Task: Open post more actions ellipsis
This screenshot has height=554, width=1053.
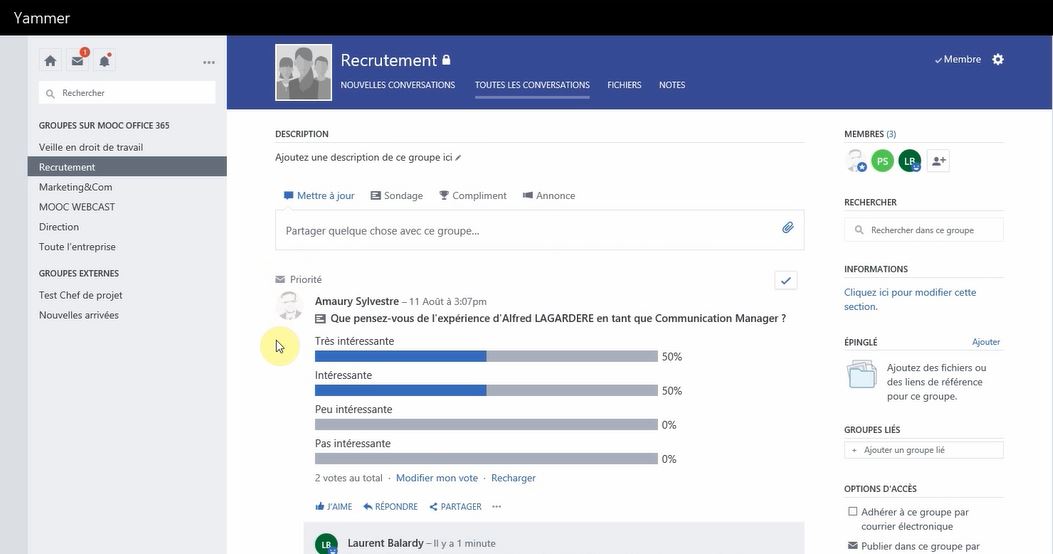Action: 496,506
